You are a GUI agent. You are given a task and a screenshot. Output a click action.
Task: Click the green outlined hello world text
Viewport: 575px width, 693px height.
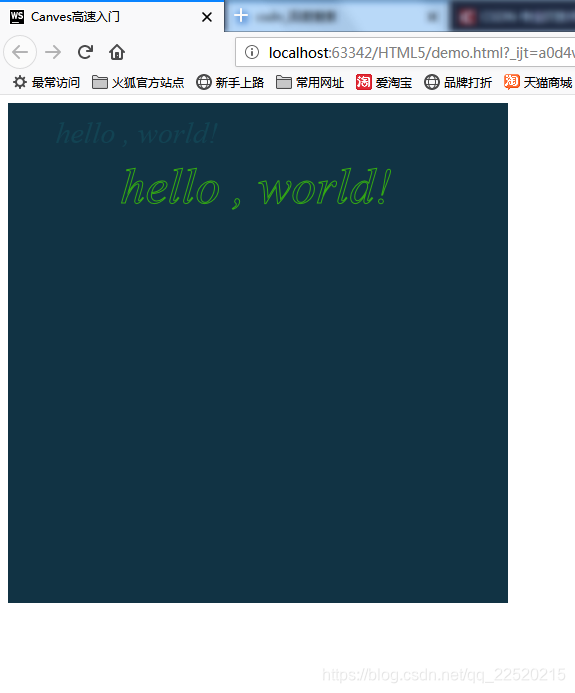(x=256, y=187)
